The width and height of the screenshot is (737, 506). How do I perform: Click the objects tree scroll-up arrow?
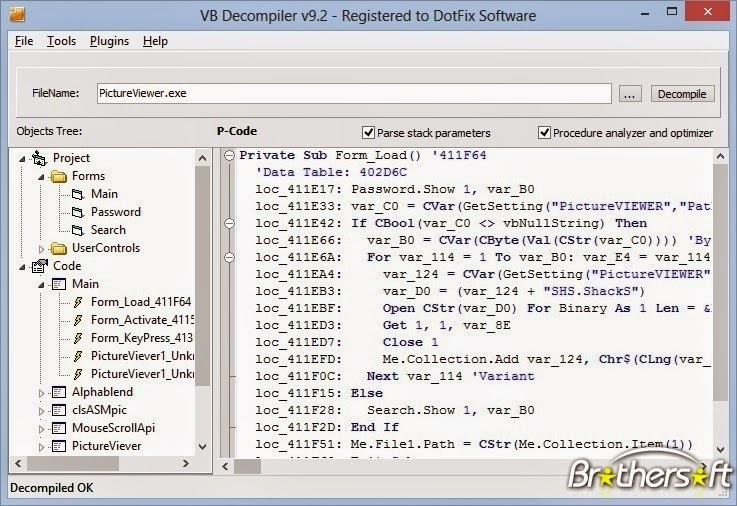[x=203, y=158]
